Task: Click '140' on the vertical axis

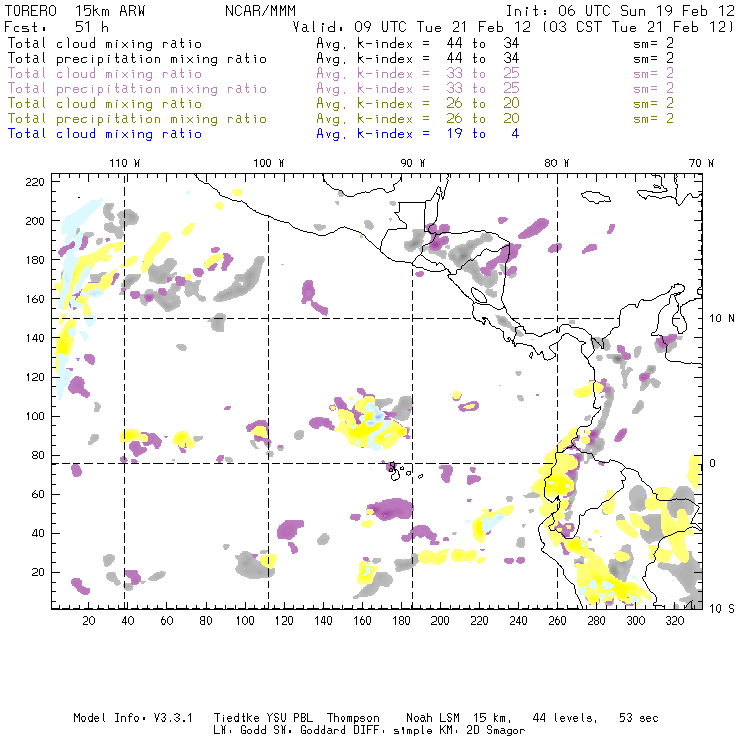Action: (35, 338)
